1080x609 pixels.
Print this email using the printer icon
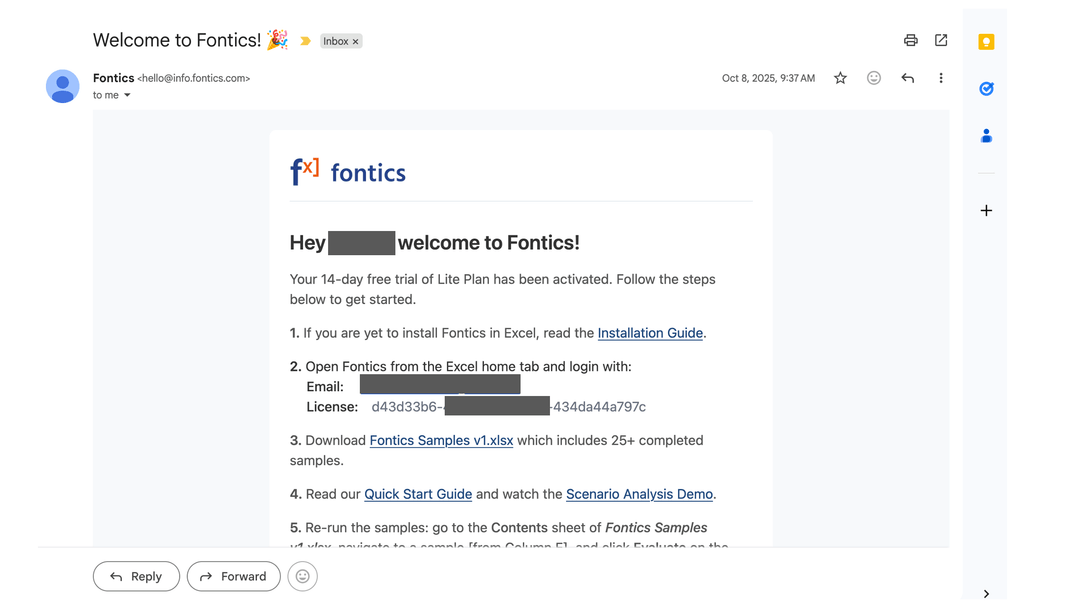click(x=910, y=40)
